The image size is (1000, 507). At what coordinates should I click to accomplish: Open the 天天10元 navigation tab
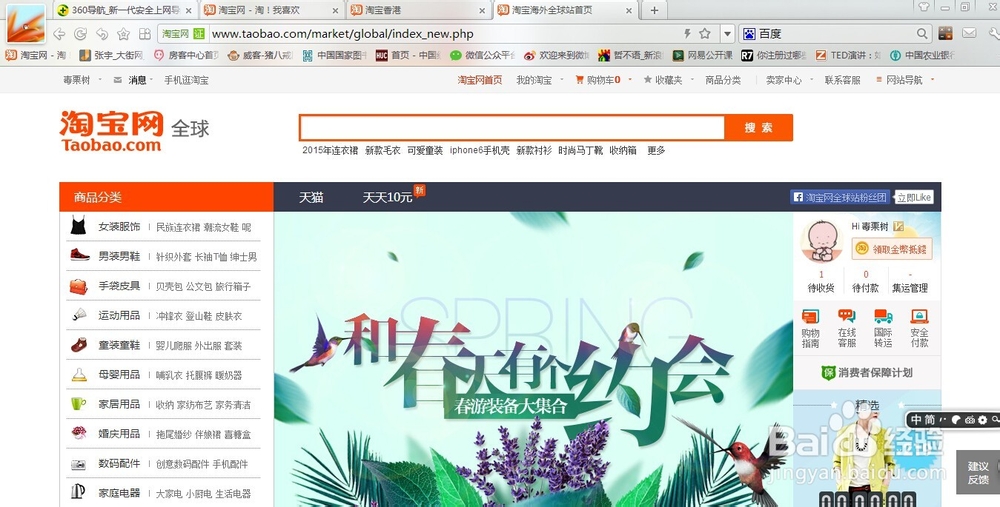(x=387, y=197)
